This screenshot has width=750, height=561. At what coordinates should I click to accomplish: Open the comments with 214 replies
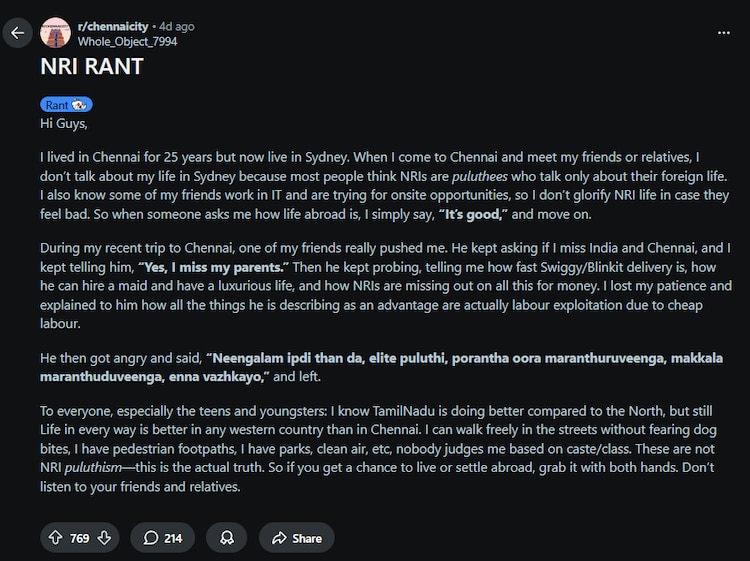point(163,538)
